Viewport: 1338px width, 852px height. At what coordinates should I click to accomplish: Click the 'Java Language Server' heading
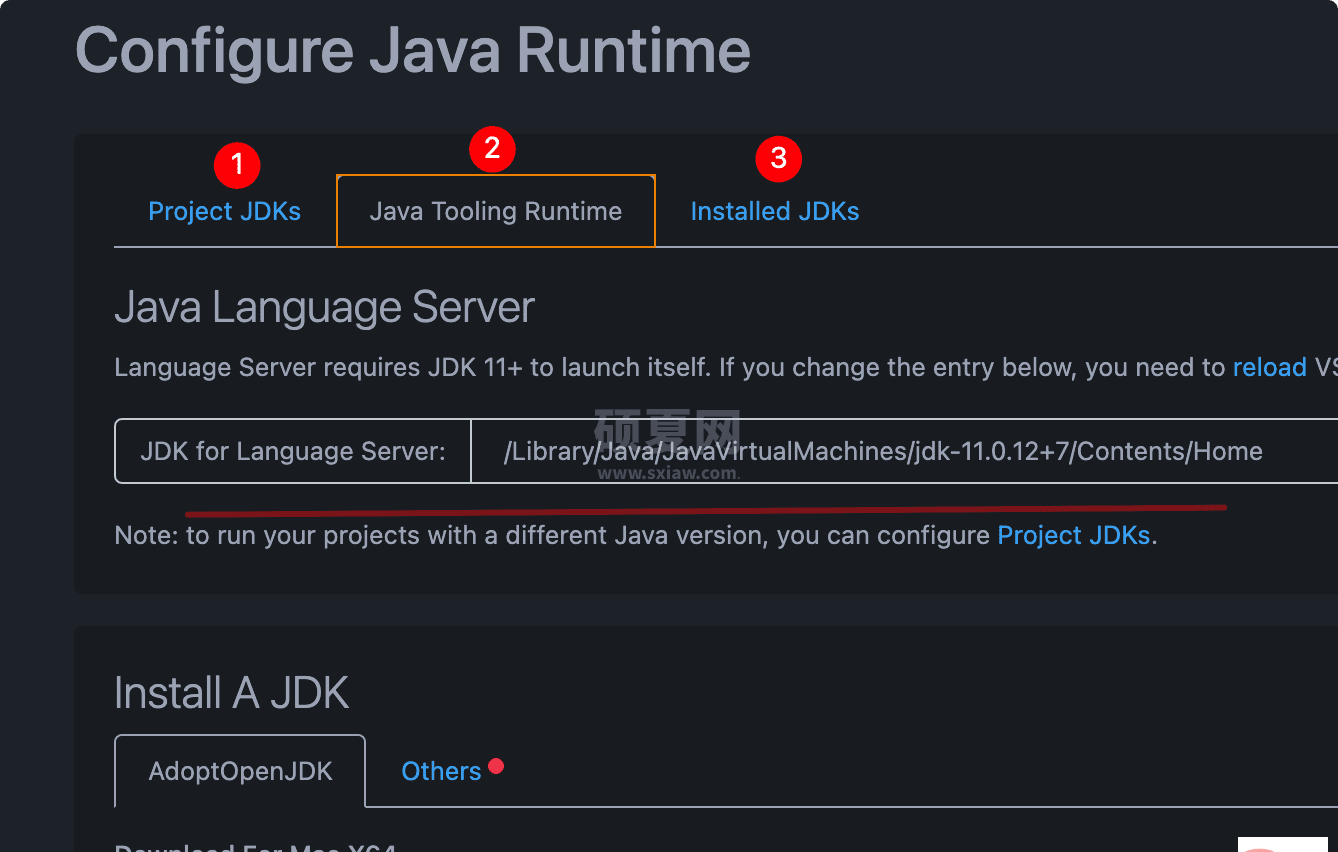point(324,307)
